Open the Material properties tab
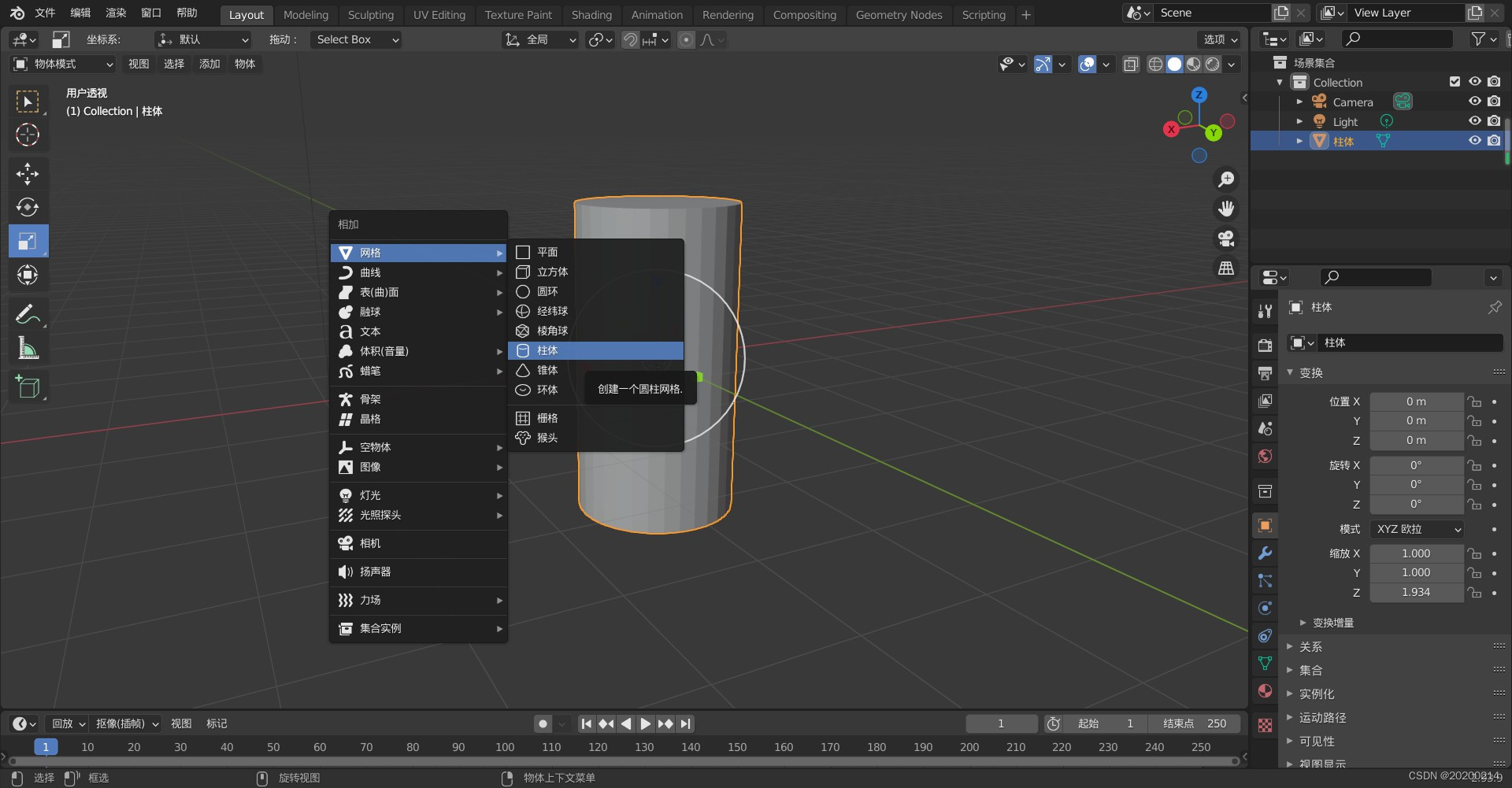 click(1265, 691)
